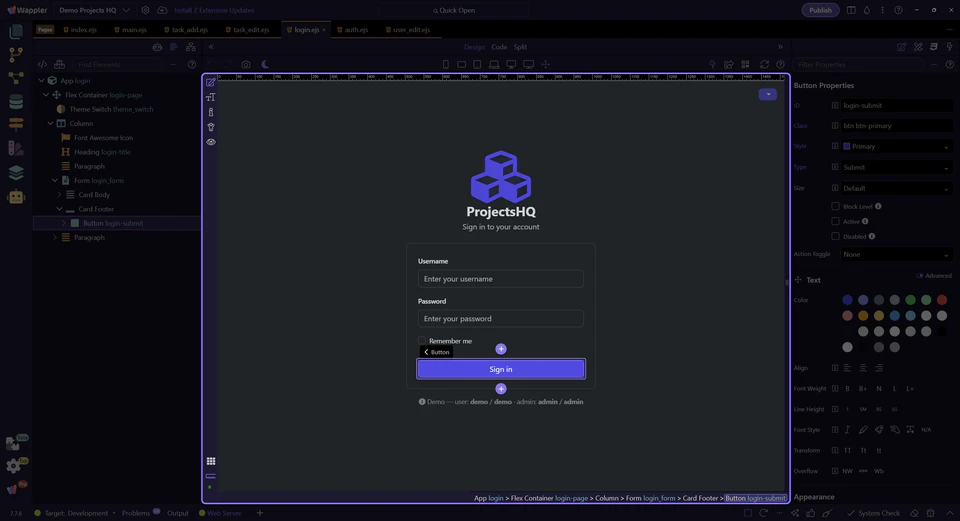Select the fit-to-view arrows icon
960x521 pixels.
tap(546, 64)
